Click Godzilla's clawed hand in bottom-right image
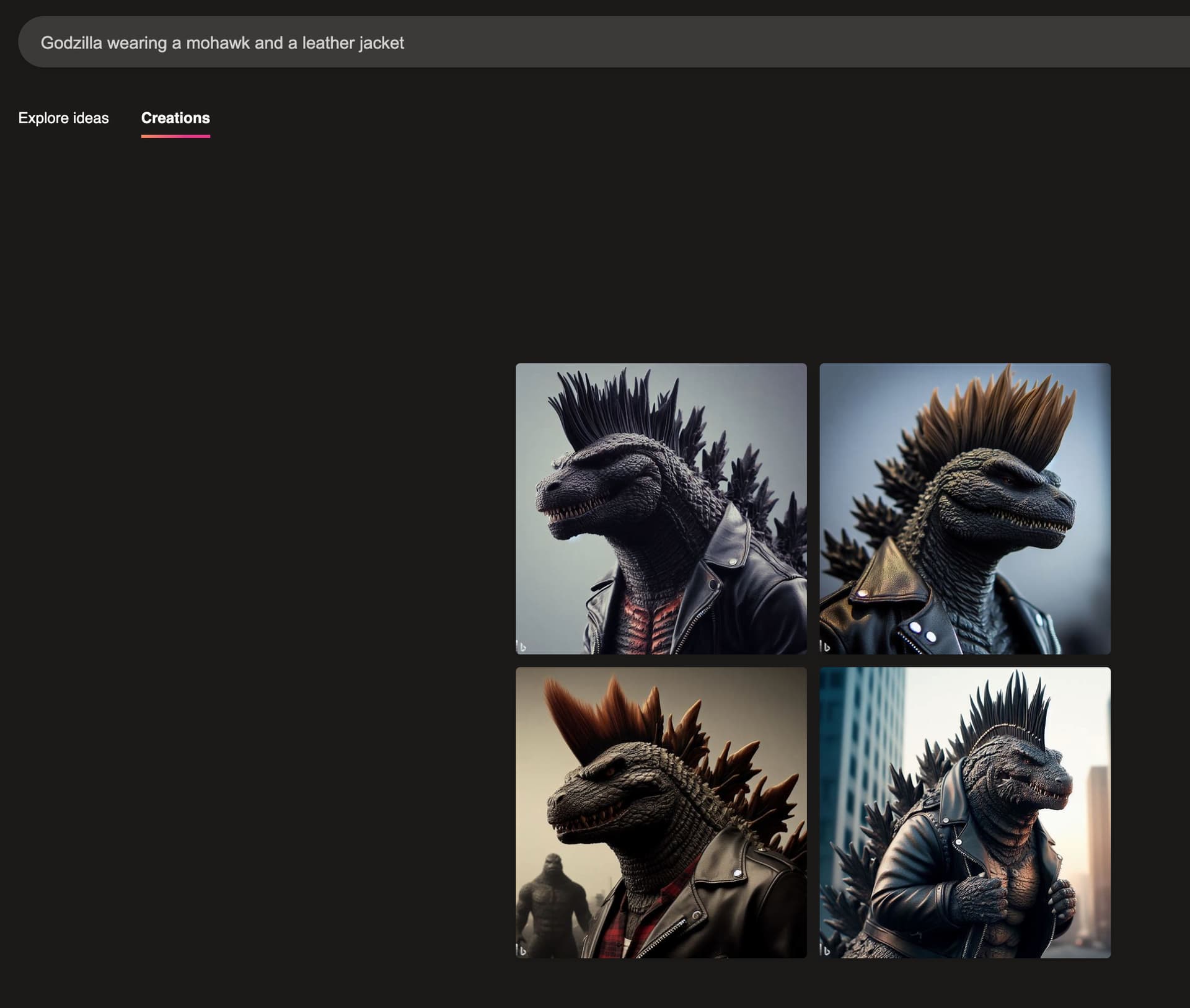The image size is (1190, 1008). click(979, 896)
